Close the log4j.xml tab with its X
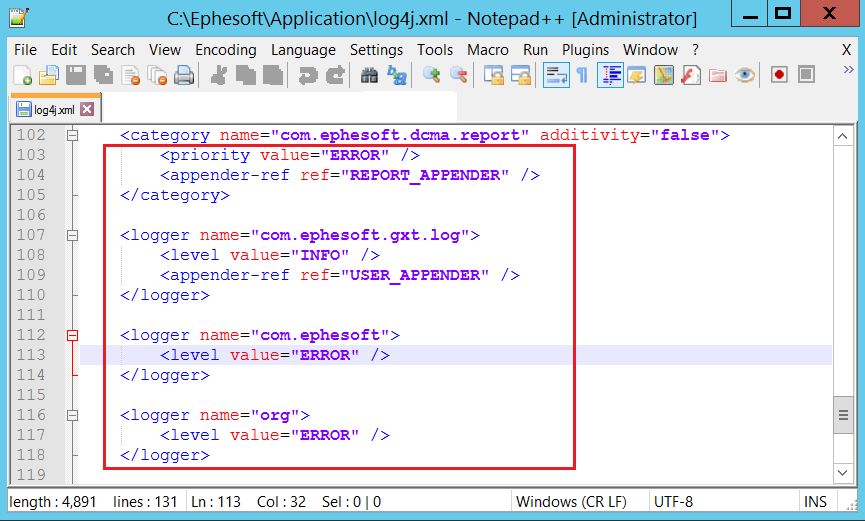The width and height of the screenshot is (865, 521). tap(87, 109)
